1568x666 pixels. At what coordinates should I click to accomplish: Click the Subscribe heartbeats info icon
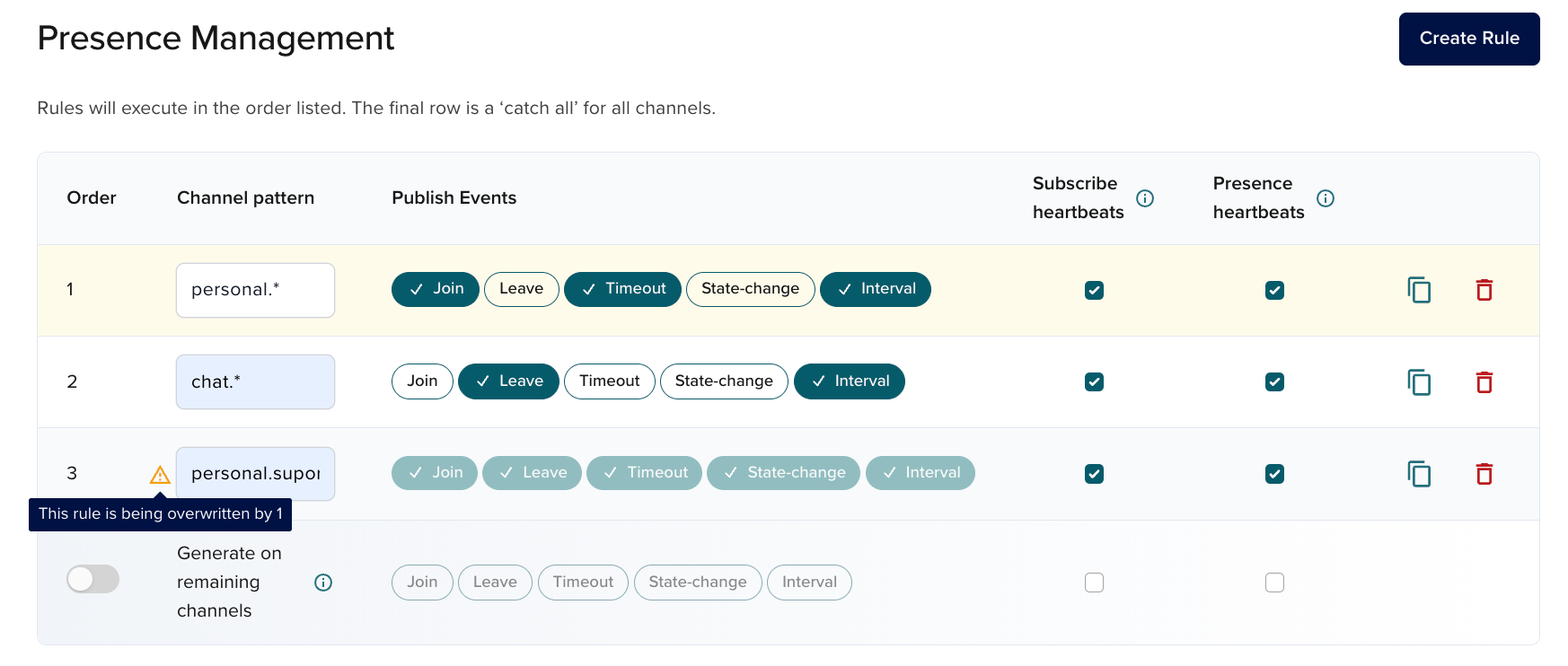pos(1145,198)
